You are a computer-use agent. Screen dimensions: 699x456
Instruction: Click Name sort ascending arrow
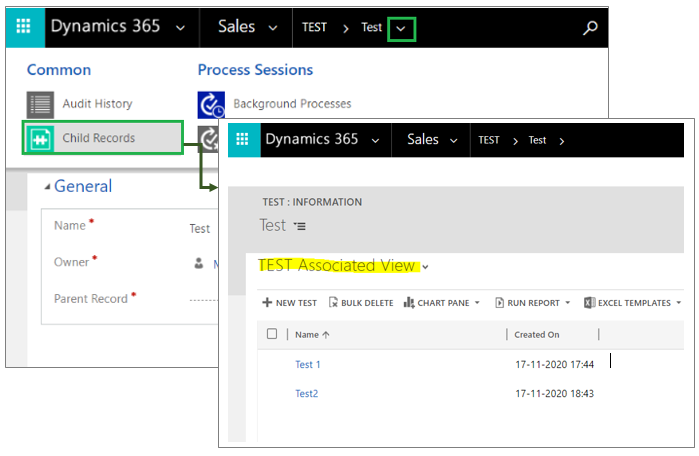coord(326,335)
